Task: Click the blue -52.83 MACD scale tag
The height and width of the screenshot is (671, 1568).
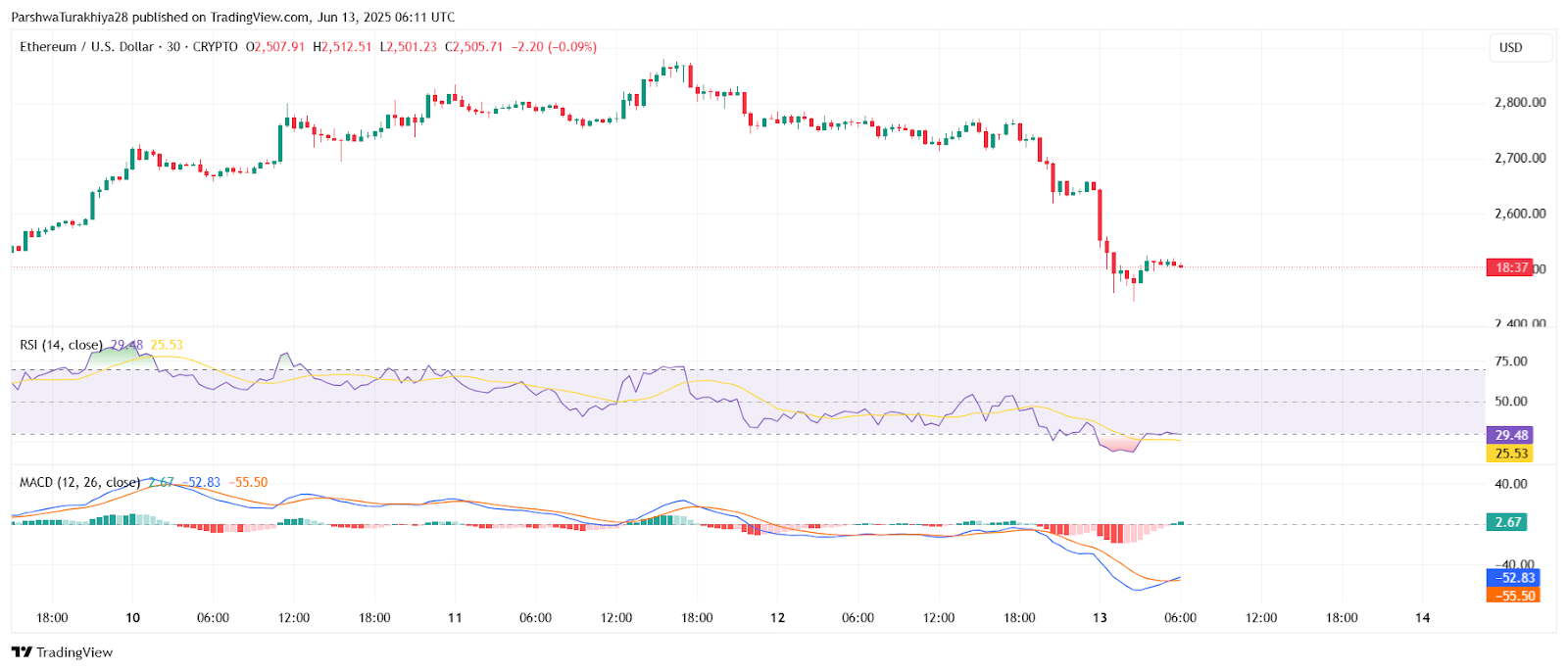Action: tap(1513, 578)
